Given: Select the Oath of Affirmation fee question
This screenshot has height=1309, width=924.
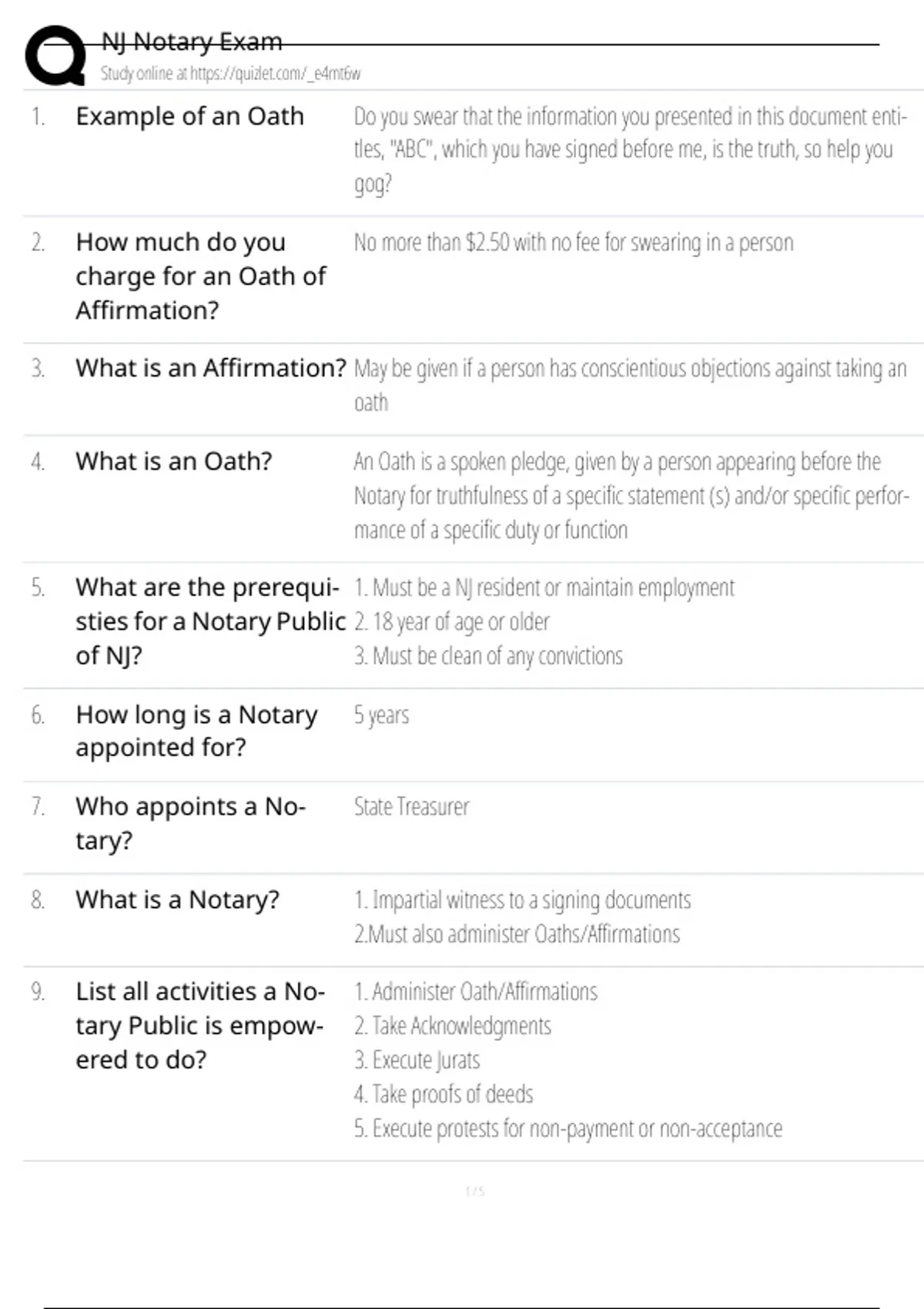Looking at the screenshot, I should pos(200,276).
